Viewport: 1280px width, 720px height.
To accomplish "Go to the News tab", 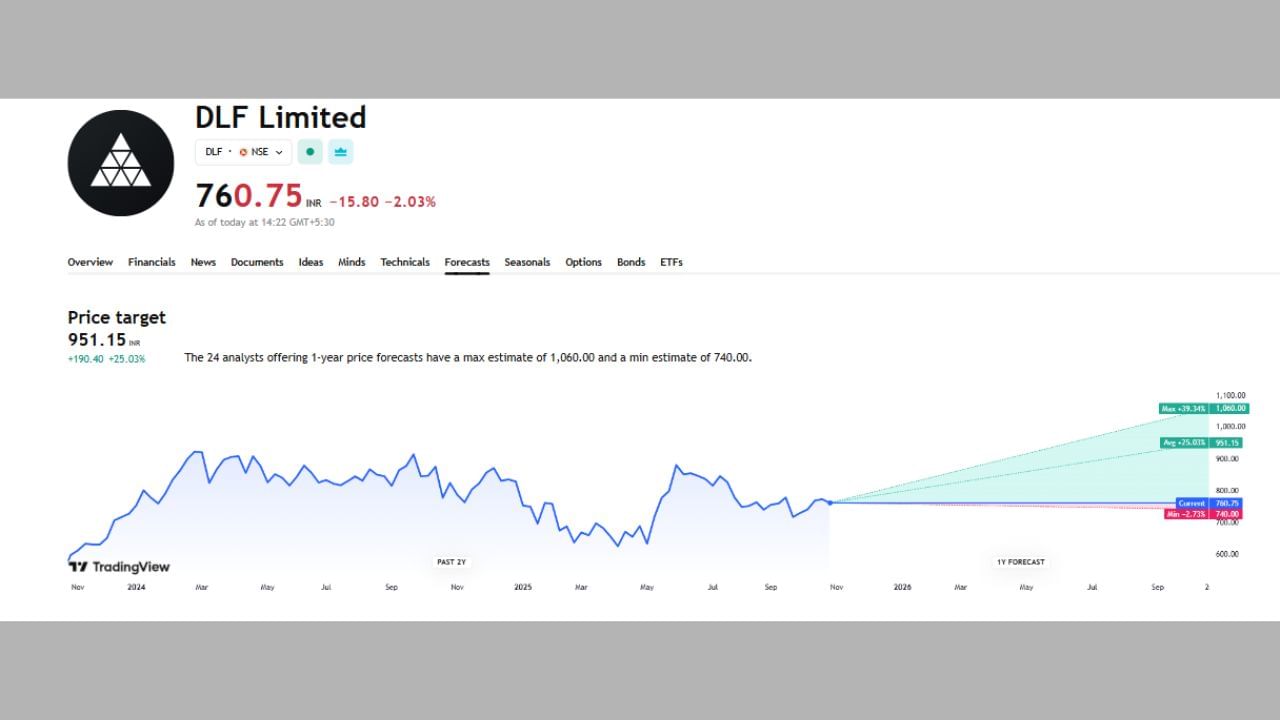I will [x=203, y=262].
